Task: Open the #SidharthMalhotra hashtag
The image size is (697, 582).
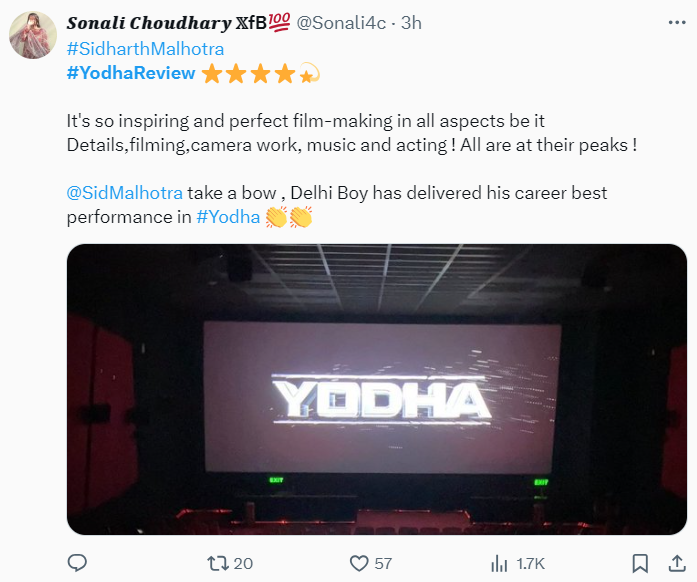Action: (144, 48)
